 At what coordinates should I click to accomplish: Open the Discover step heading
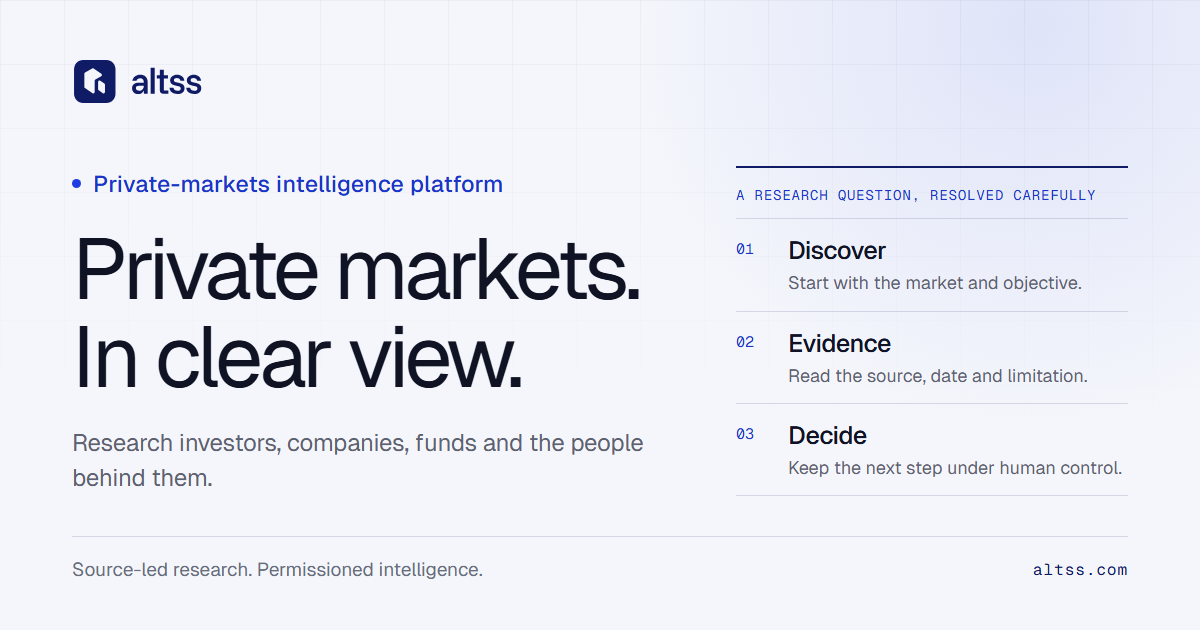pyautogui.click(x=837, y=250)
